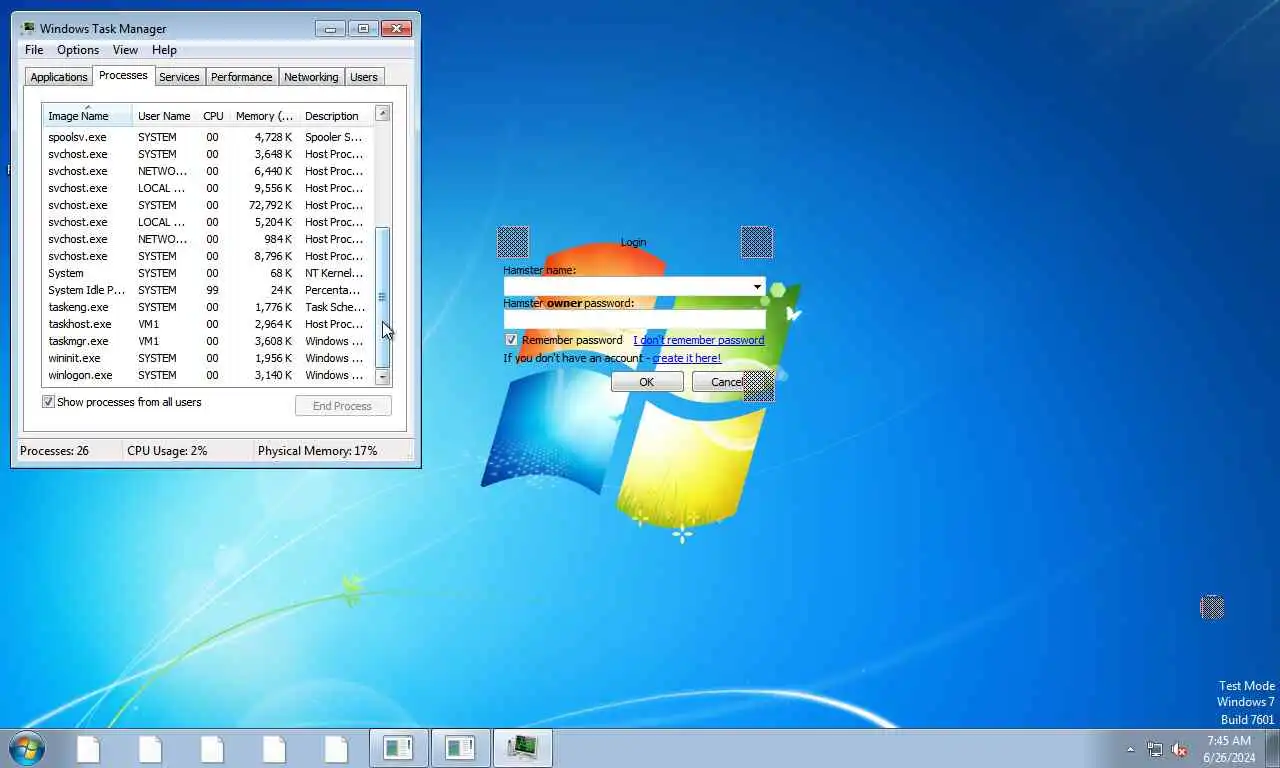
Task: Sort by the Description column header
Action: click(336, 116)
